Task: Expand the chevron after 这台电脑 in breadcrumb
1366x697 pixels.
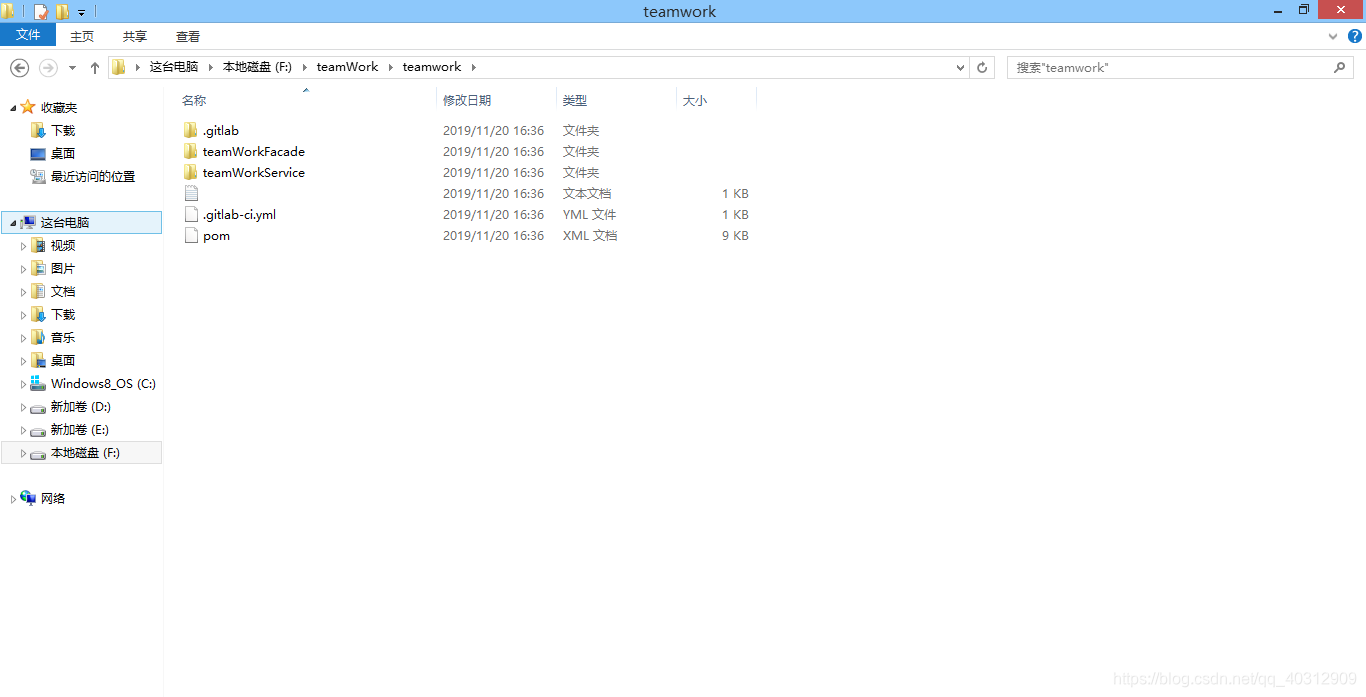Action: [210, 67]
